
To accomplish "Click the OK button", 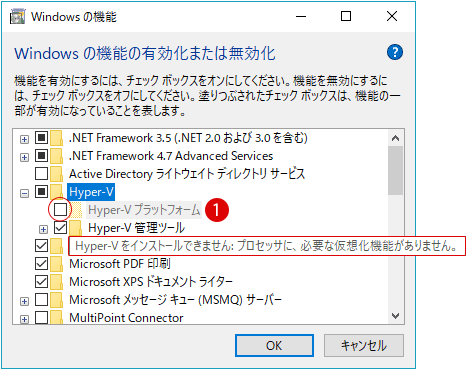I will pos(274,346).
